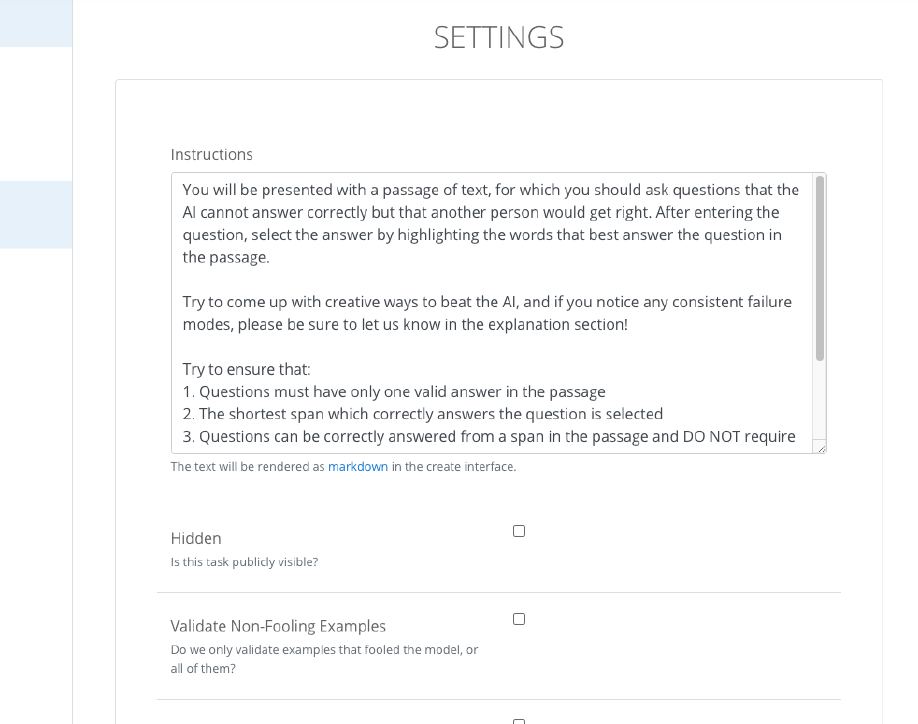Click the SETTINGS page heading
Viewport: 918px width, 724px height.
click(x=499, y=37)
